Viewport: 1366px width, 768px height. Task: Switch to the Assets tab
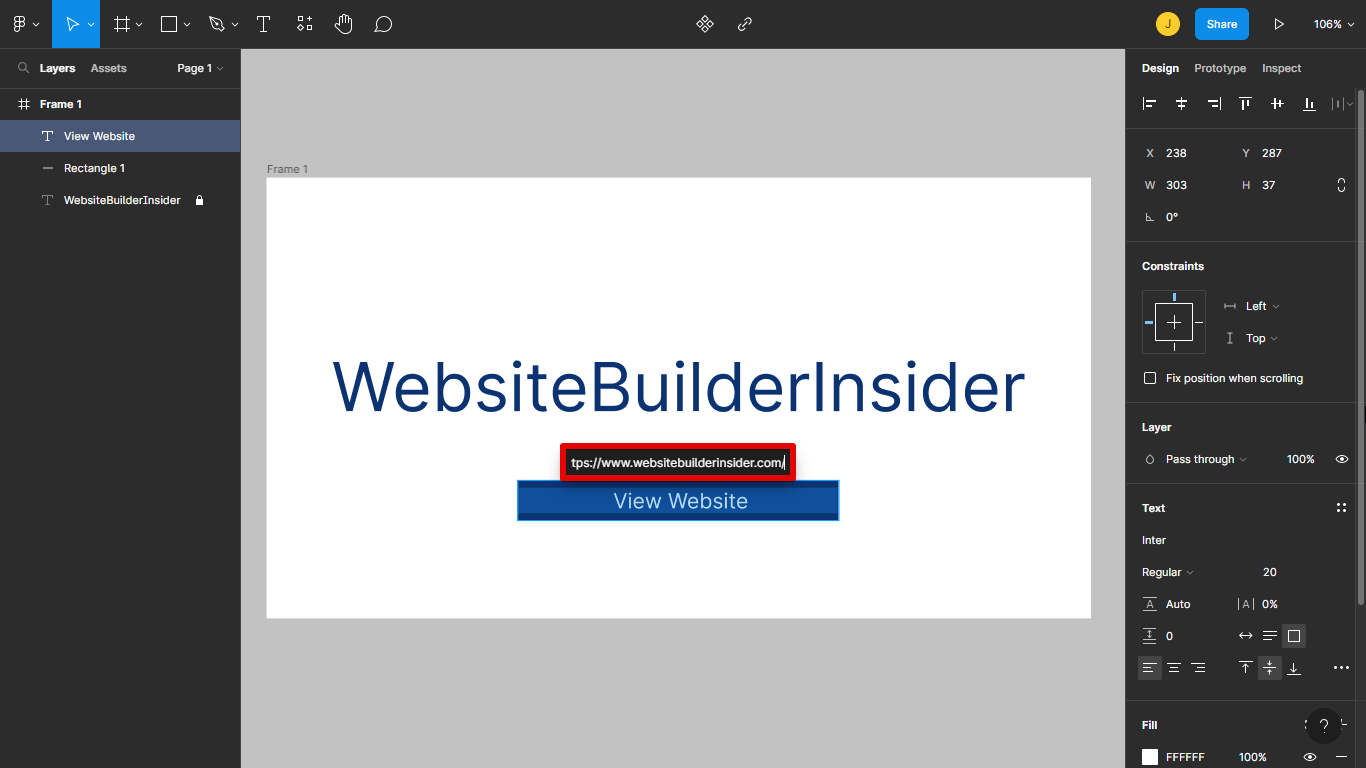tap(109, 68)
